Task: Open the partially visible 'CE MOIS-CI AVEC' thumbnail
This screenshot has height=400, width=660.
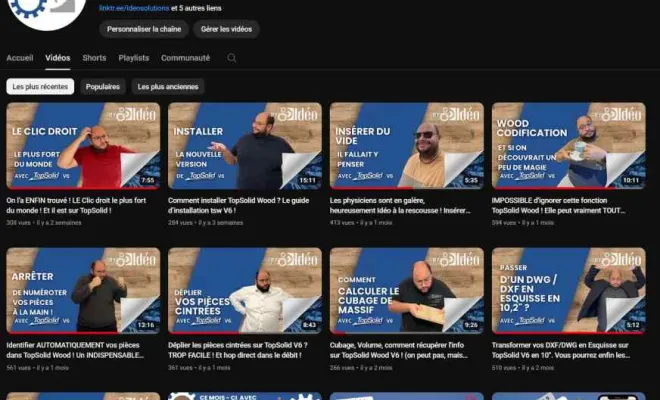Action: coord(245,396)
